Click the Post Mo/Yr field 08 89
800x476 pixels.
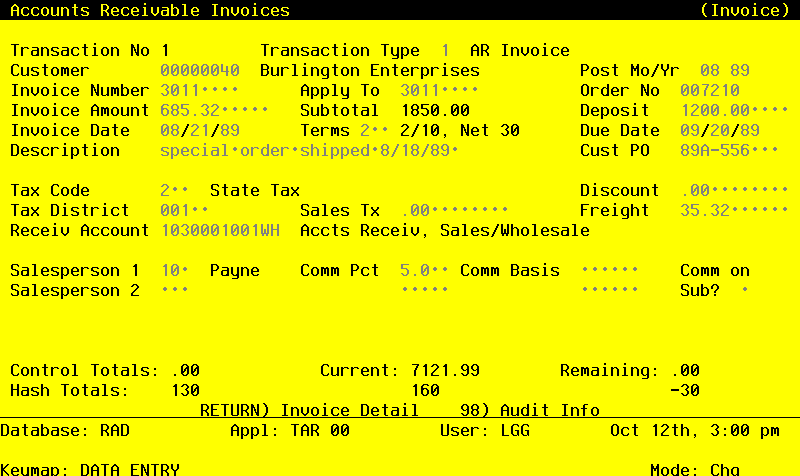(x=724, y=70)
